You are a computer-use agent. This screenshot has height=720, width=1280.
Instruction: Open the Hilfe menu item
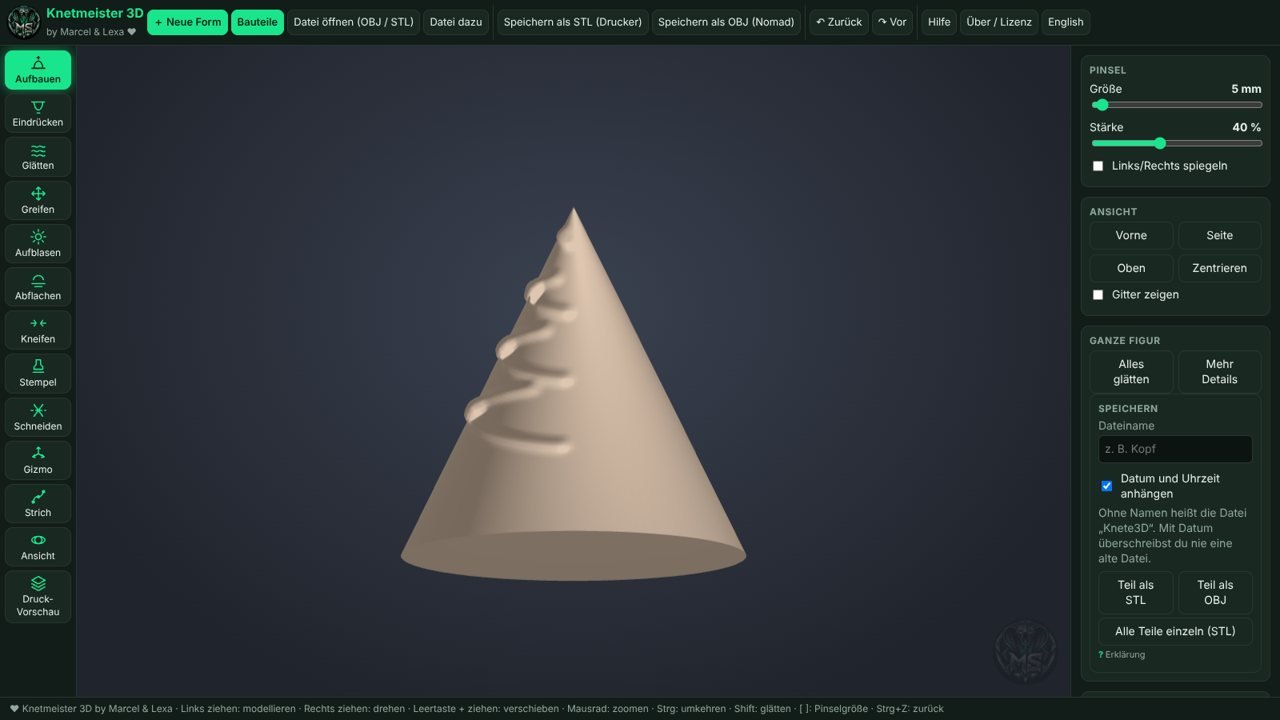click(x=939, y=22)
